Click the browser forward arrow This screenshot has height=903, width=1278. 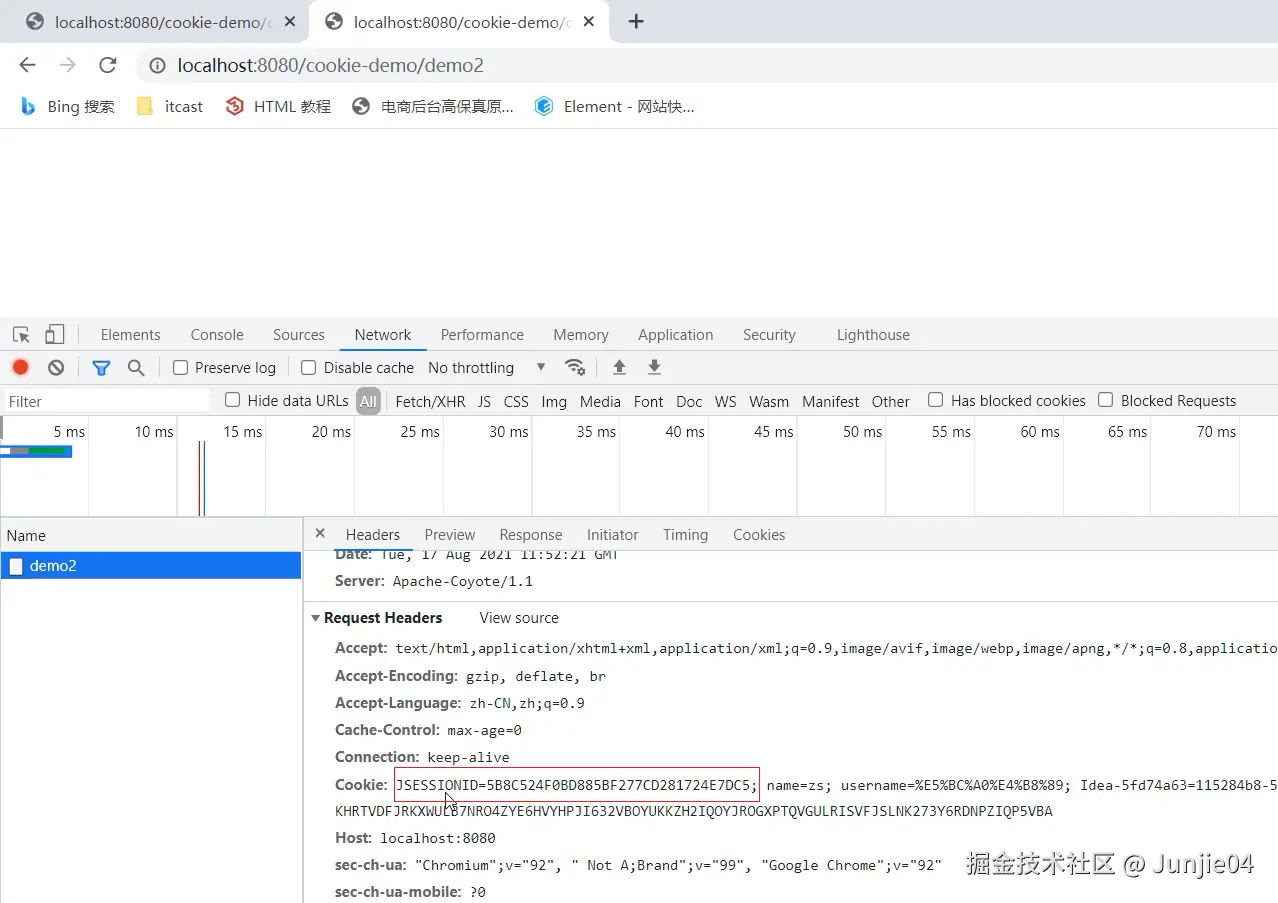(x=67, y=65)
